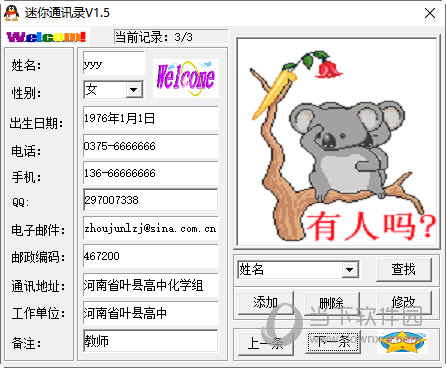Click birth date field 1976年1月1日
Viewport: 446px width, 368px height.
coord(151,118)
